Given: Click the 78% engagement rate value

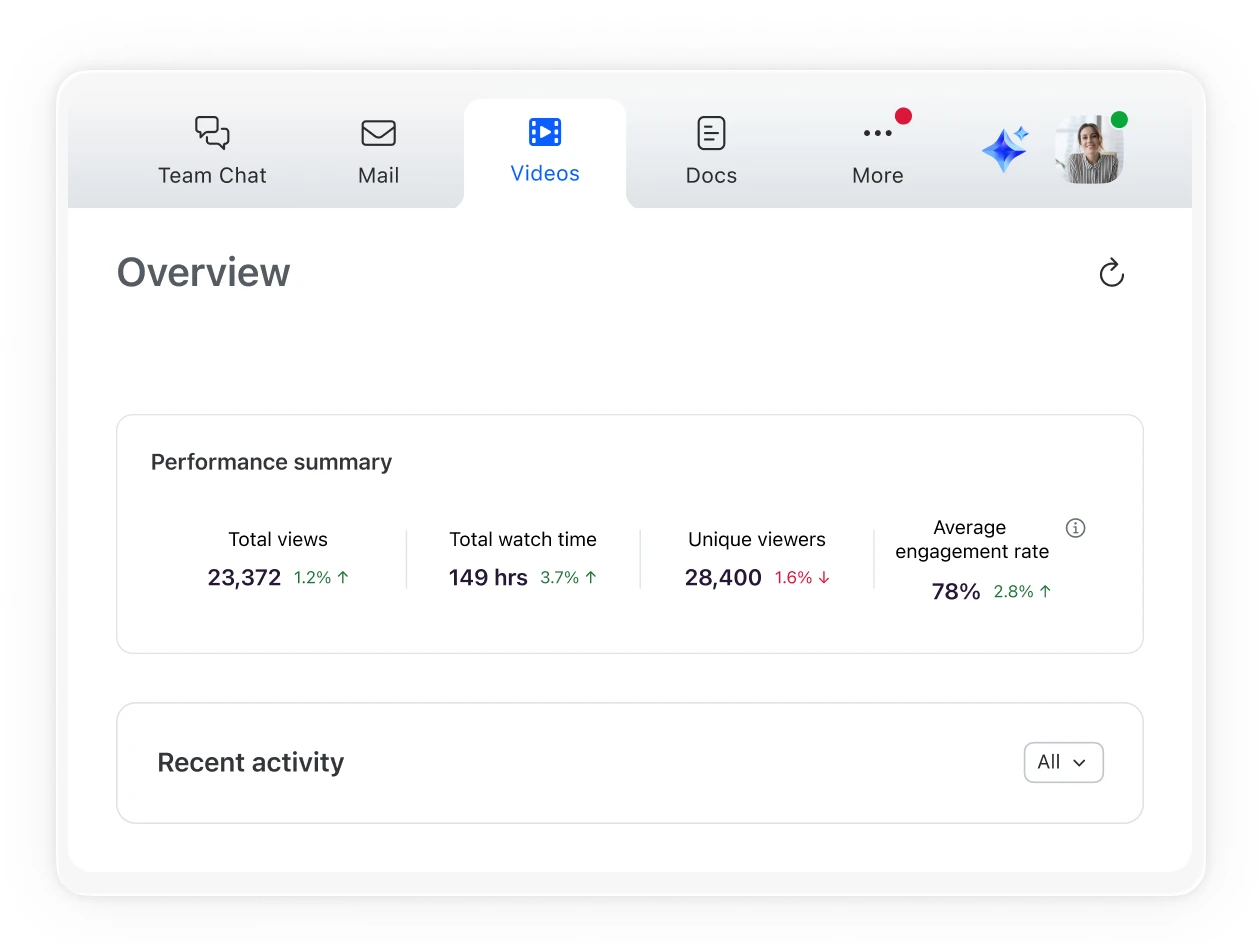Looking at the screenshot, I should click(955, 592).
